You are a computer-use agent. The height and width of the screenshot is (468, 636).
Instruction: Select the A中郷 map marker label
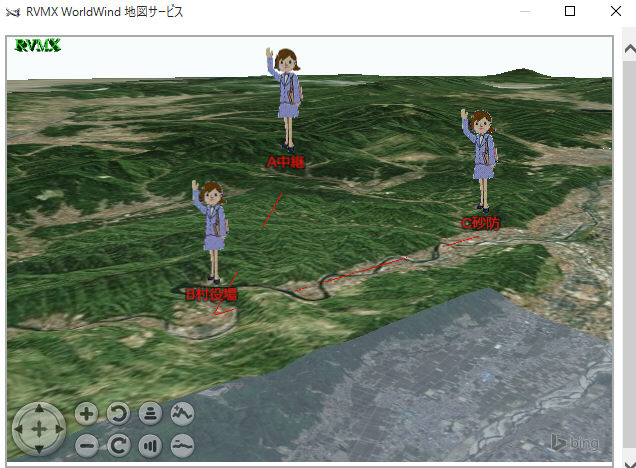pos(285,161)
